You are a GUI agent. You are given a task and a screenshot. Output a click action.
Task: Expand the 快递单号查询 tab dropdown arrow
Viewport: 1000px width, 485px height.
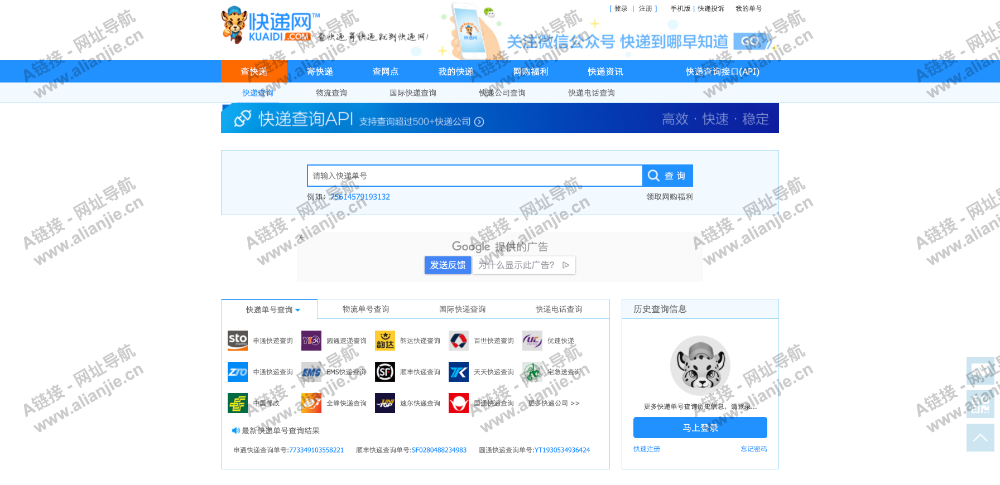click(297, 310)
